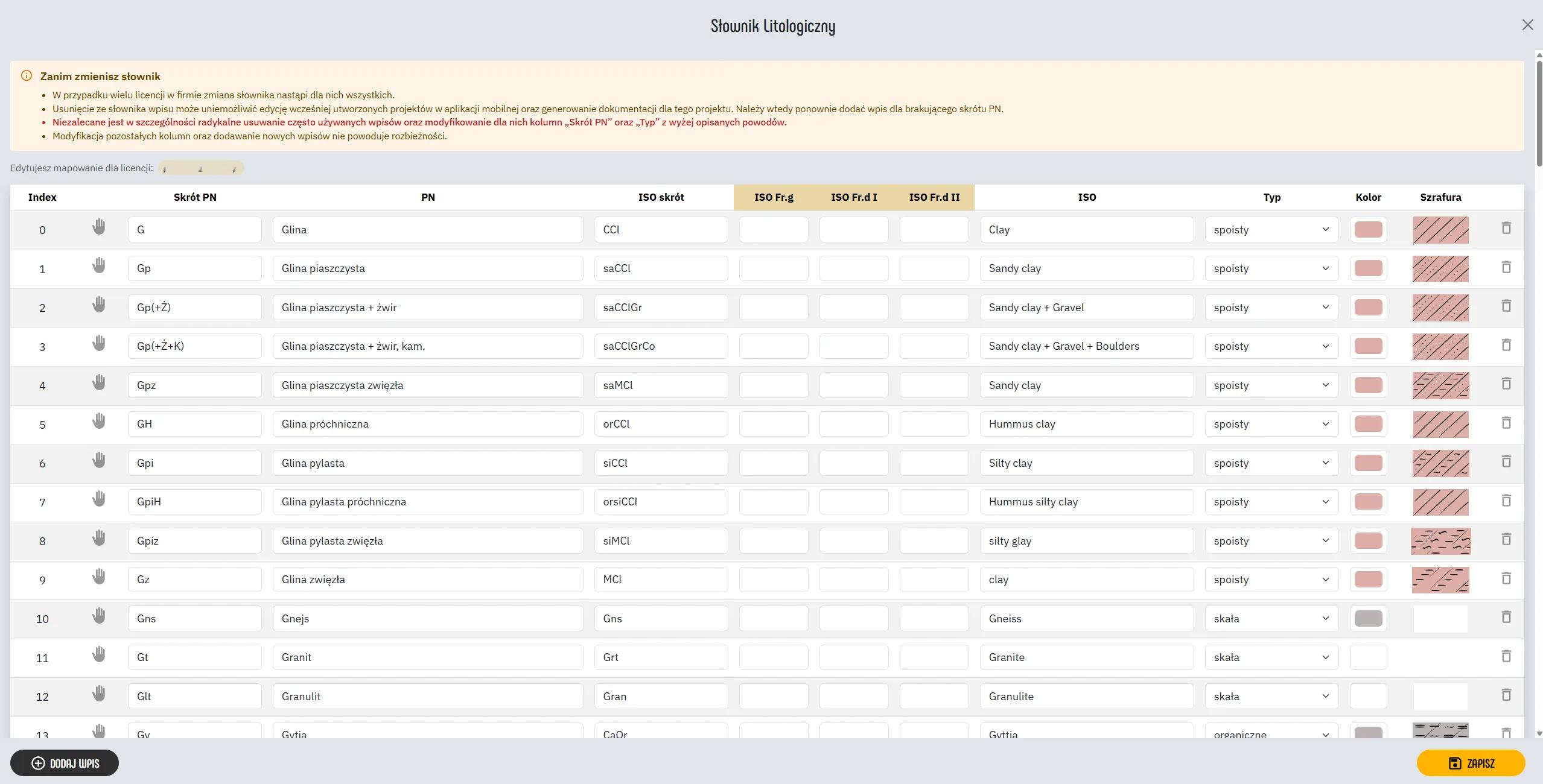Open Typ dropdown for Glina pylasta row
This screenshot has height=784, width=1543.
[x=1271, y=463]
